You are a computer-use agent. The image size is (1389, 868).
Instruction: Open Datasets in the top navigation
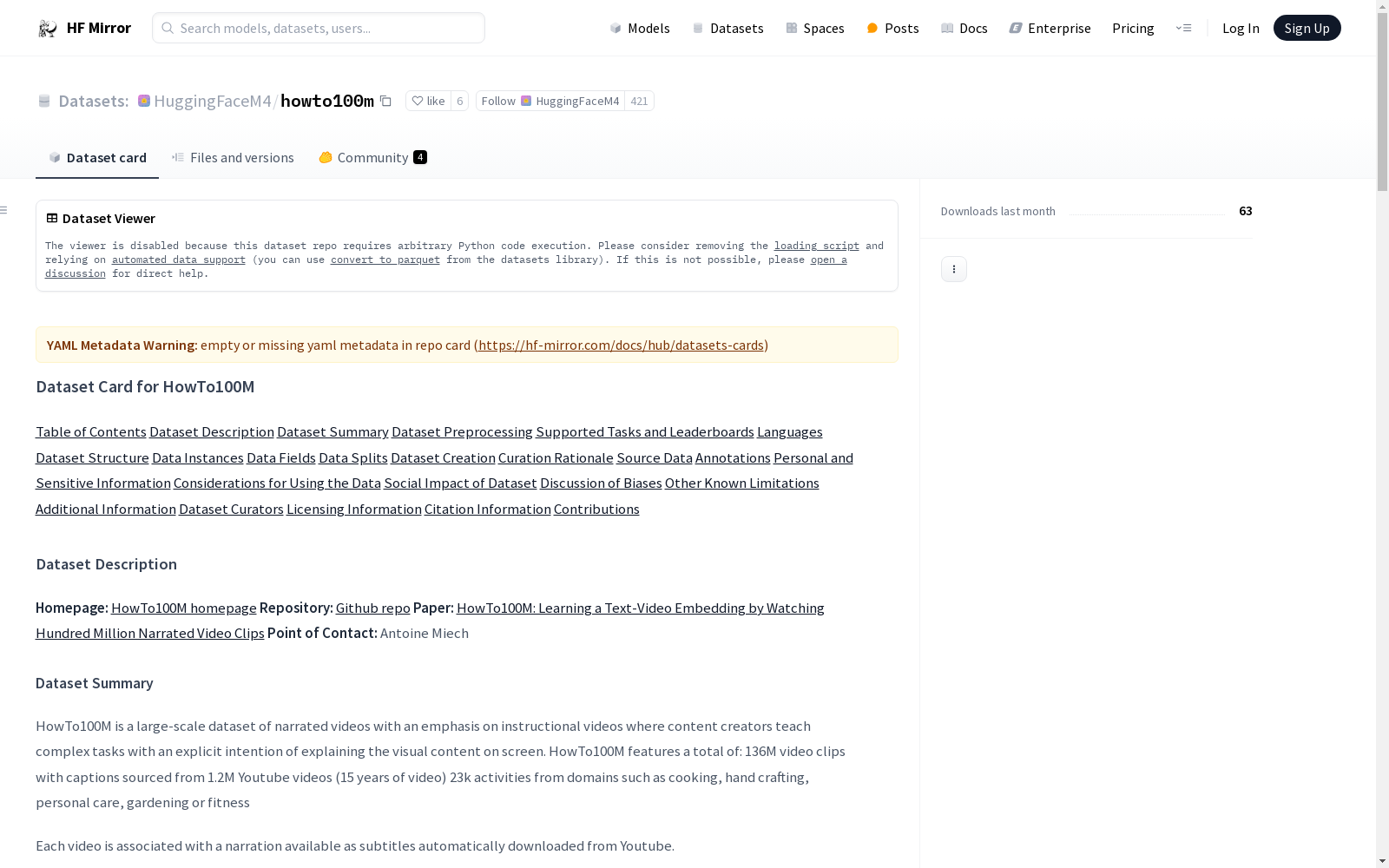click(727, 29)
